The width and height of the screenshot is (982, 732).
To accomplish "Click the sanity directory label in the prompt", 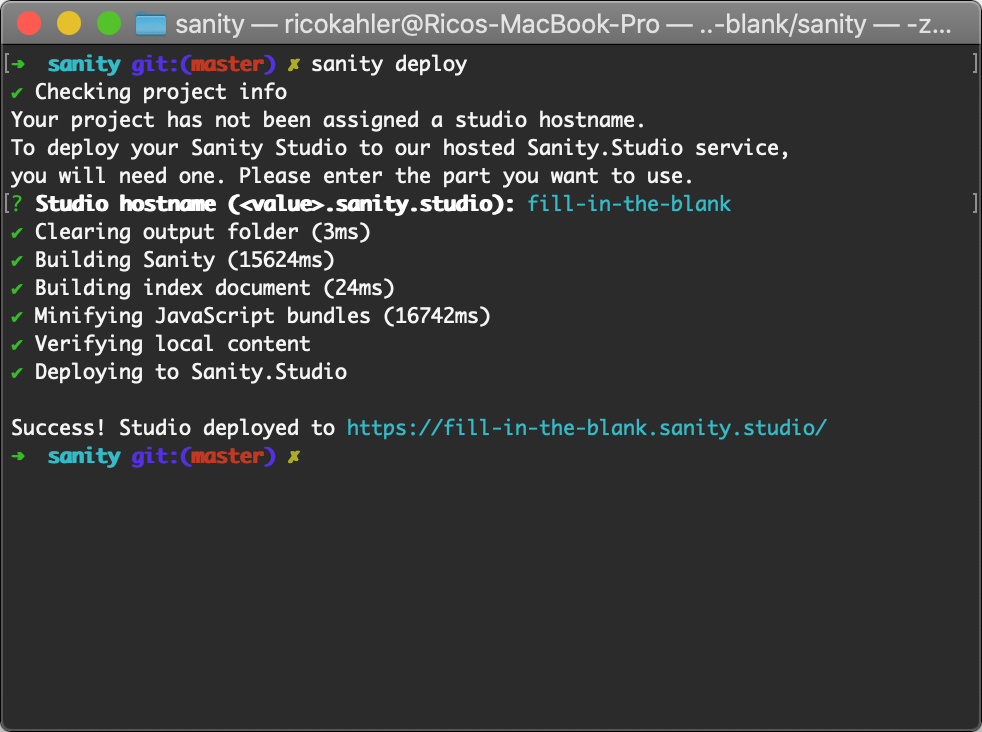I will point(84,63).
